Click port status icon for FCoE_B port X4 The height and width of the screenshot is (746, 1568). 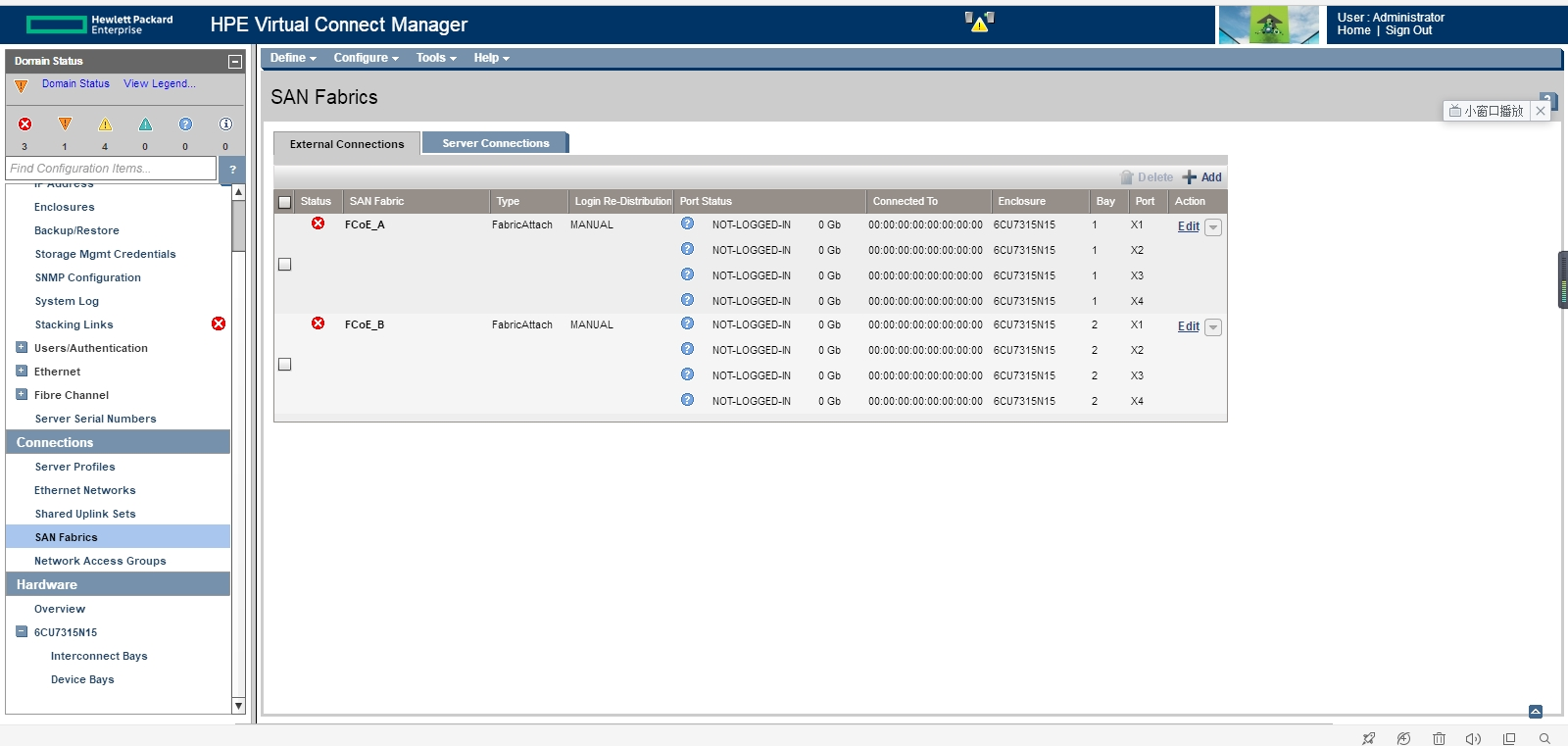coord(688,400)
